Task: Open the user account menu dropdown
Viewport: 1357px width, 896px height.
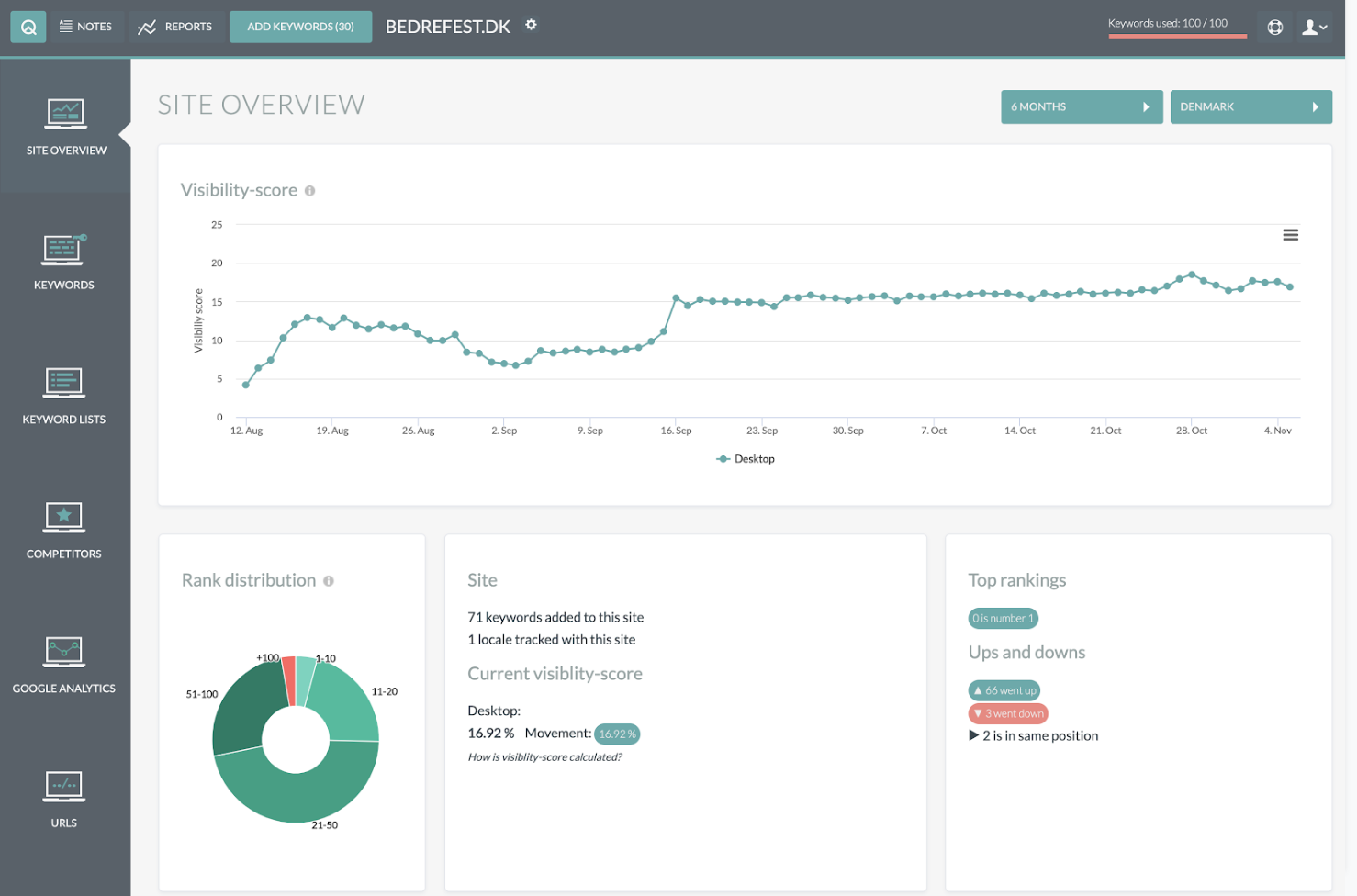Action: (x=1315, y=28)
